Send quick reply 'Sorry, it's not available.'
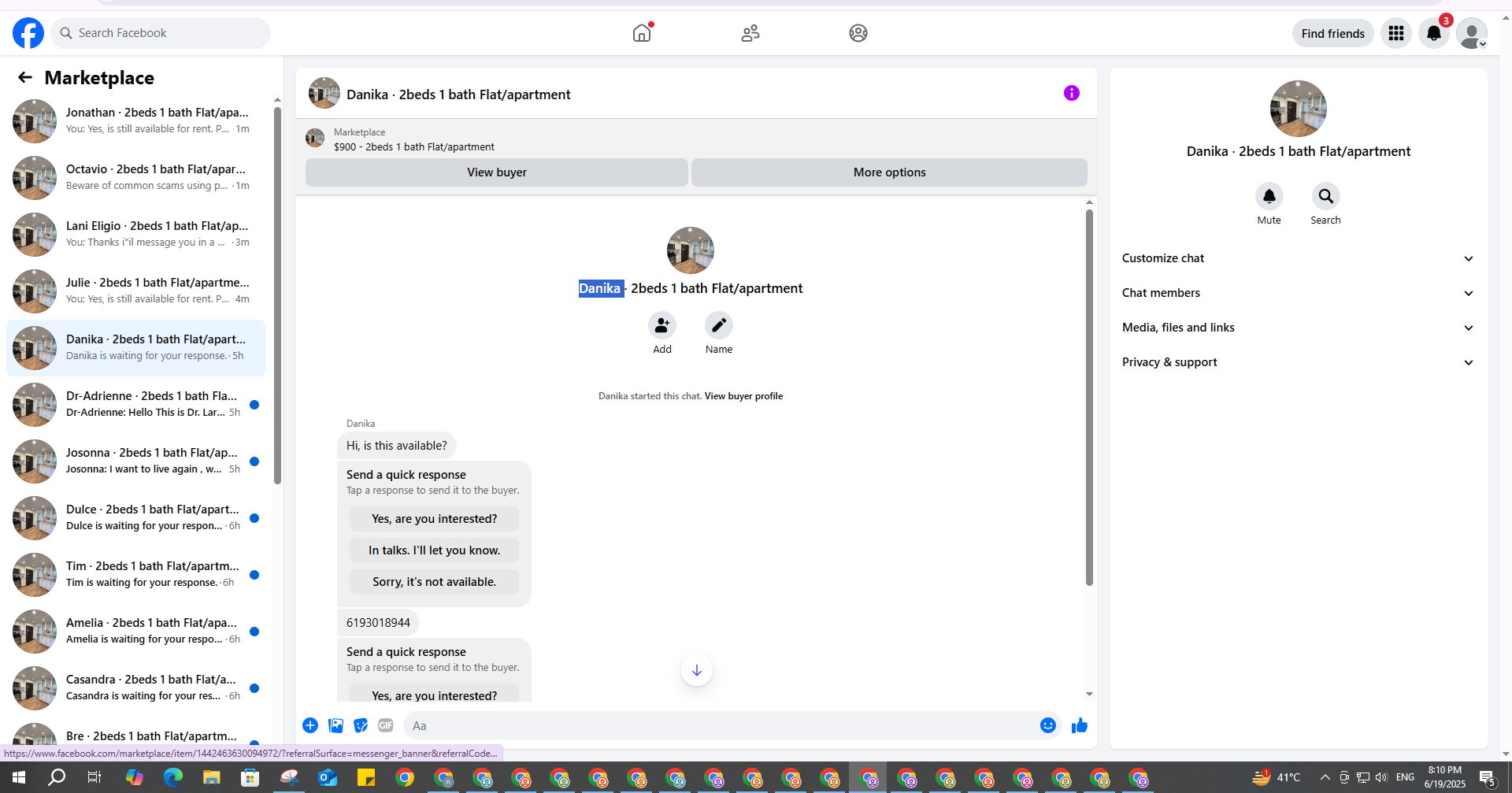Screen dimensions: 1512x793 coord(435,582)
